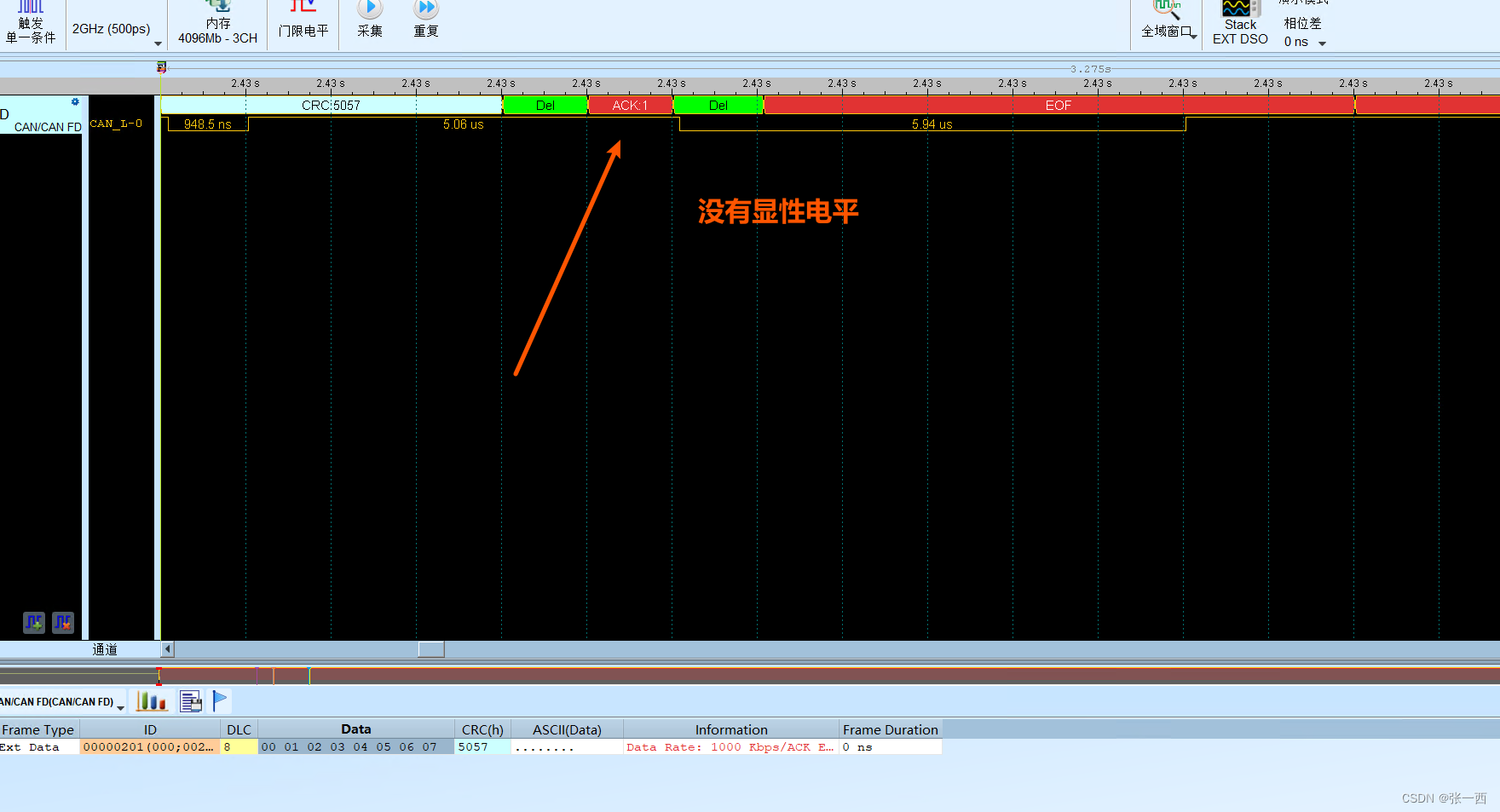Viewport: 1500px width, 812px height.
Task: Click the second green Del segment
Action: [718, 105]
